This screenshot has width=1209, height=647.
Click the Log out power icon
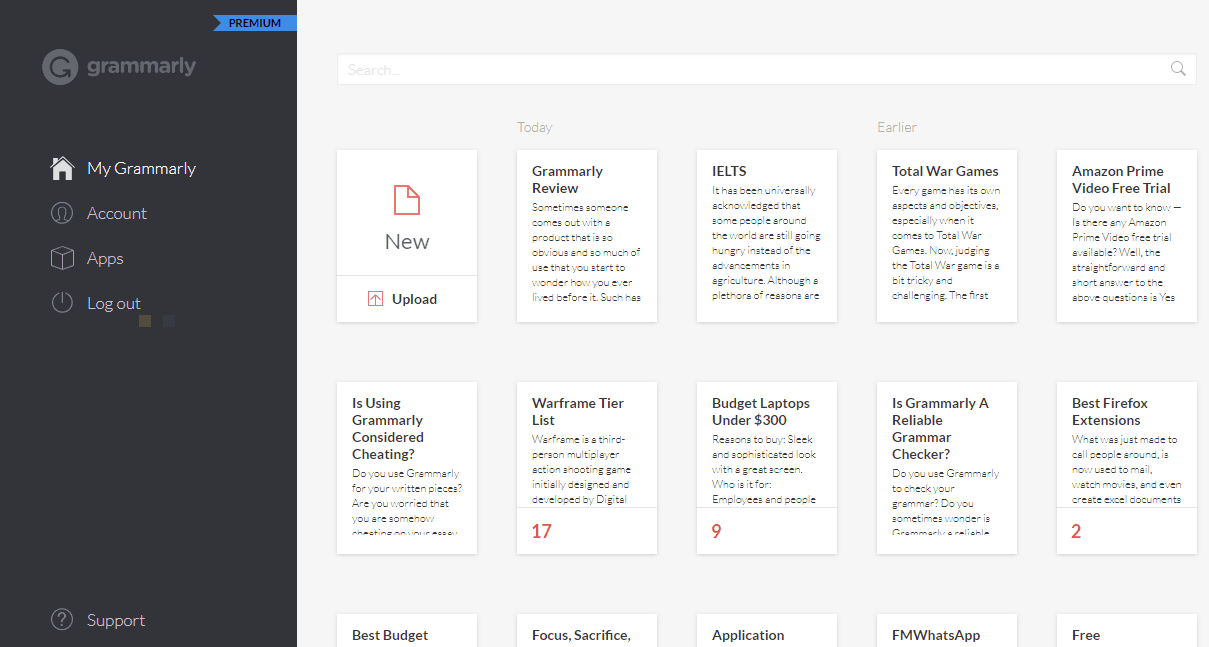[62, 303]
